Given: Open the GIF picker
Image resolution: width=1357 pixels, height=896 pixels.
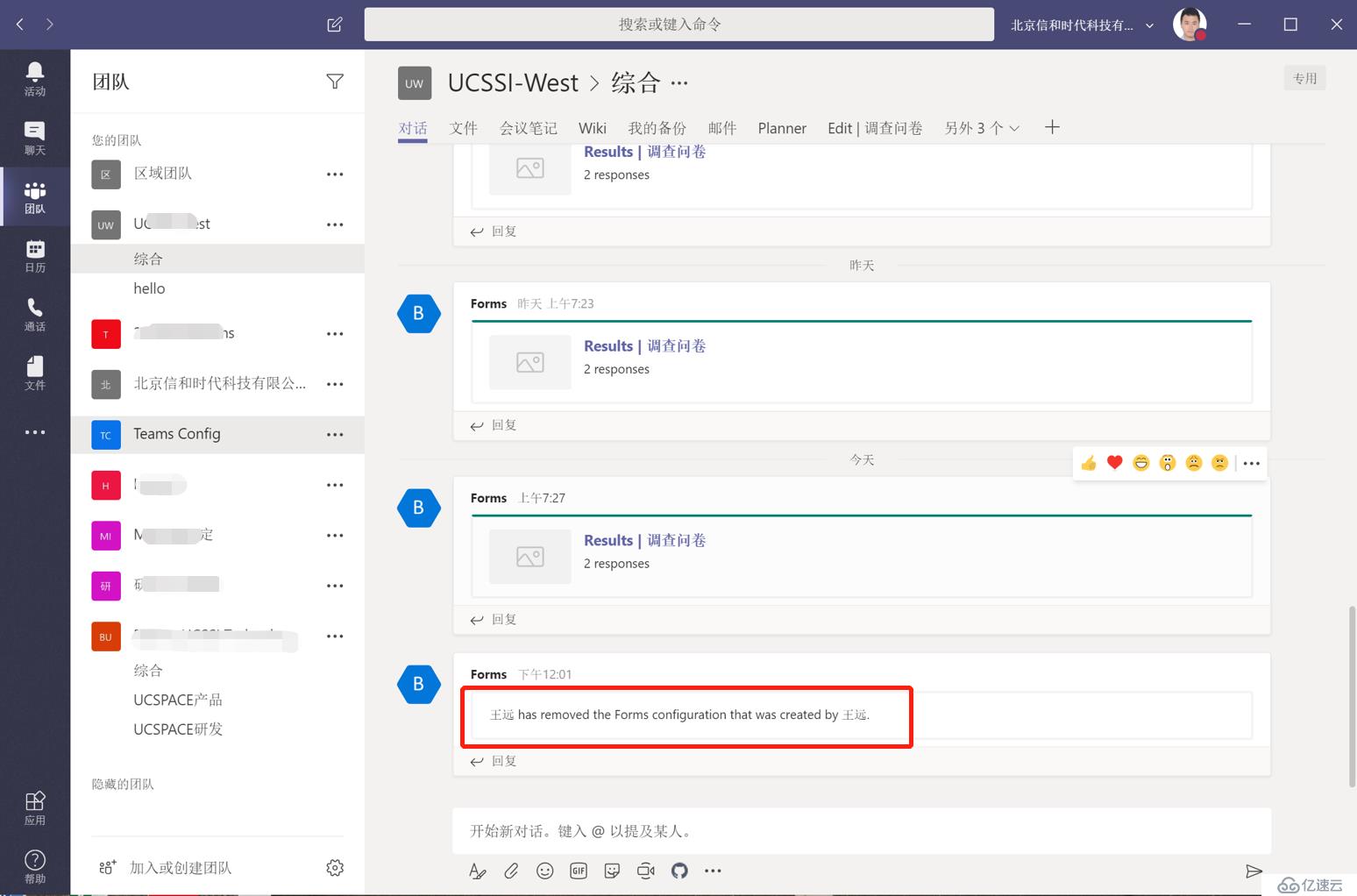Looking at the screenshot, I should pyautogui.click(x=579, y=871).
